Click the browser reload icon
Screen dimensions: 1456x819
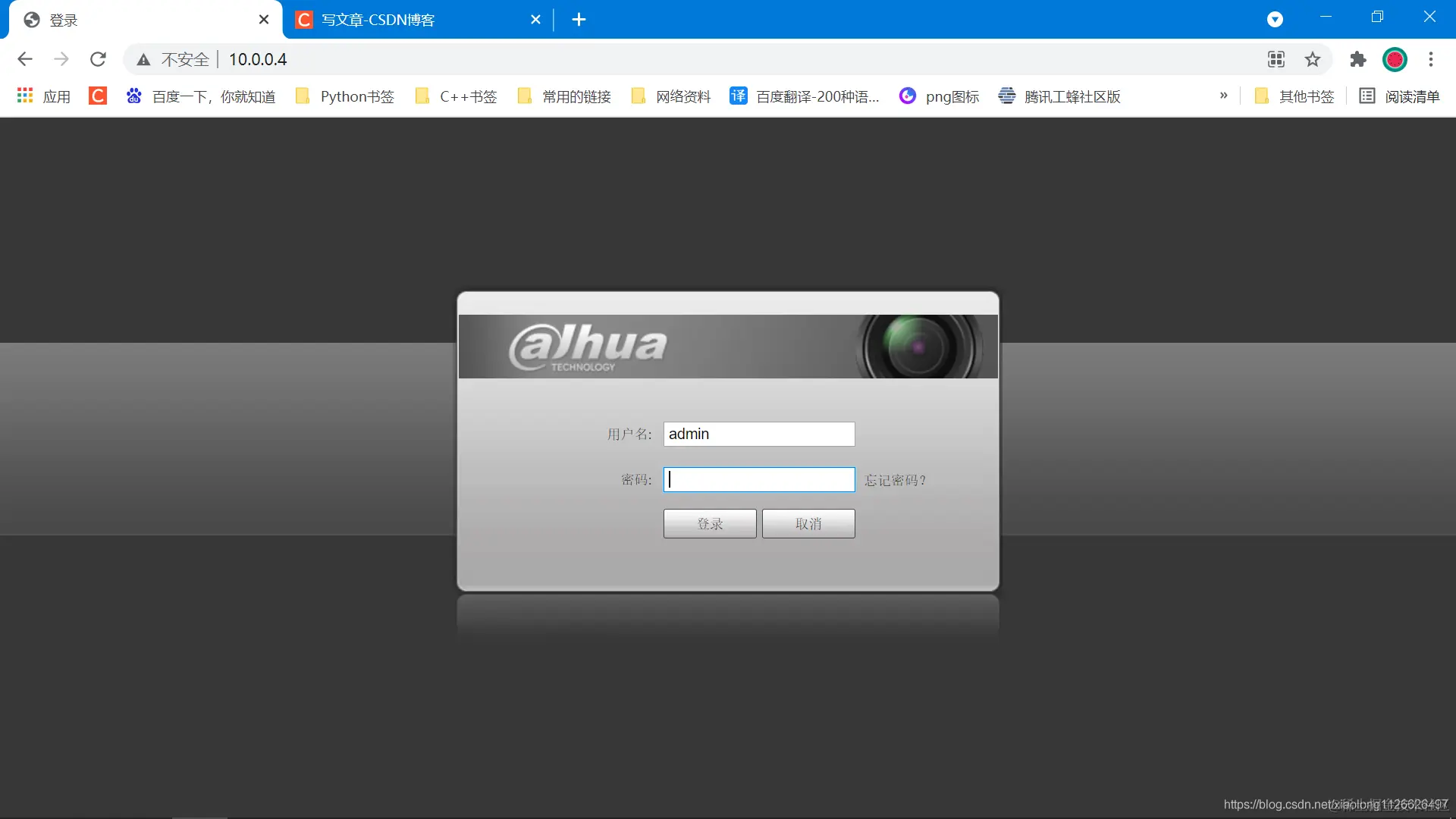pyautogui.click(x=98, y=59)
